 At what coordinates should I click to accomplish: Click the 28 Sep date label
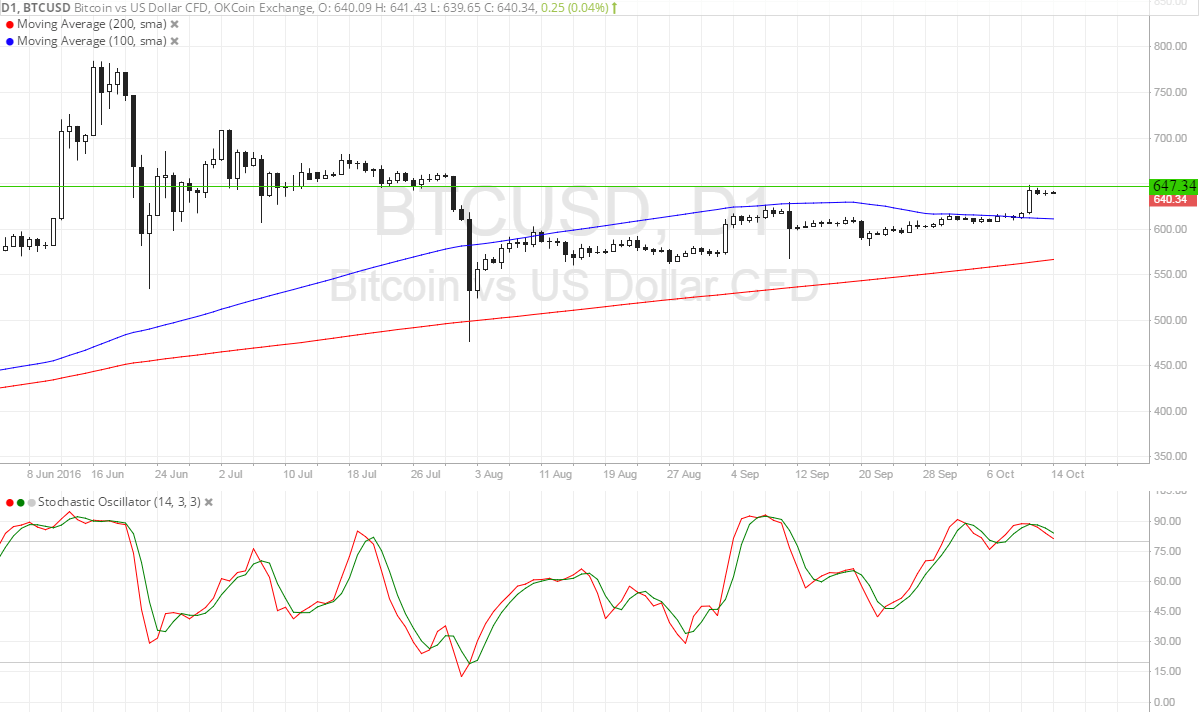pos(940,474)
